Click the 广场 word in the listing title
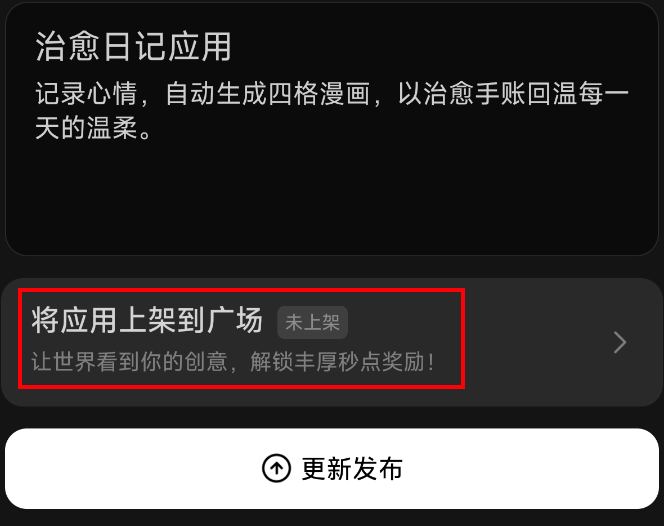 click(x=235, y=320)
